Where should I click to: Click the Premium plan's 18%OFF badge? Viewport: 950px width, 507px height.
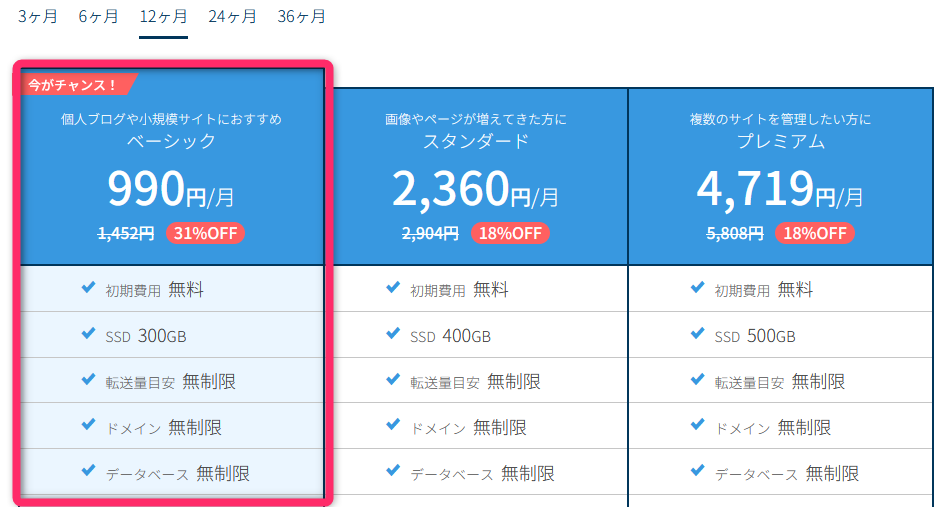point(815,233)
